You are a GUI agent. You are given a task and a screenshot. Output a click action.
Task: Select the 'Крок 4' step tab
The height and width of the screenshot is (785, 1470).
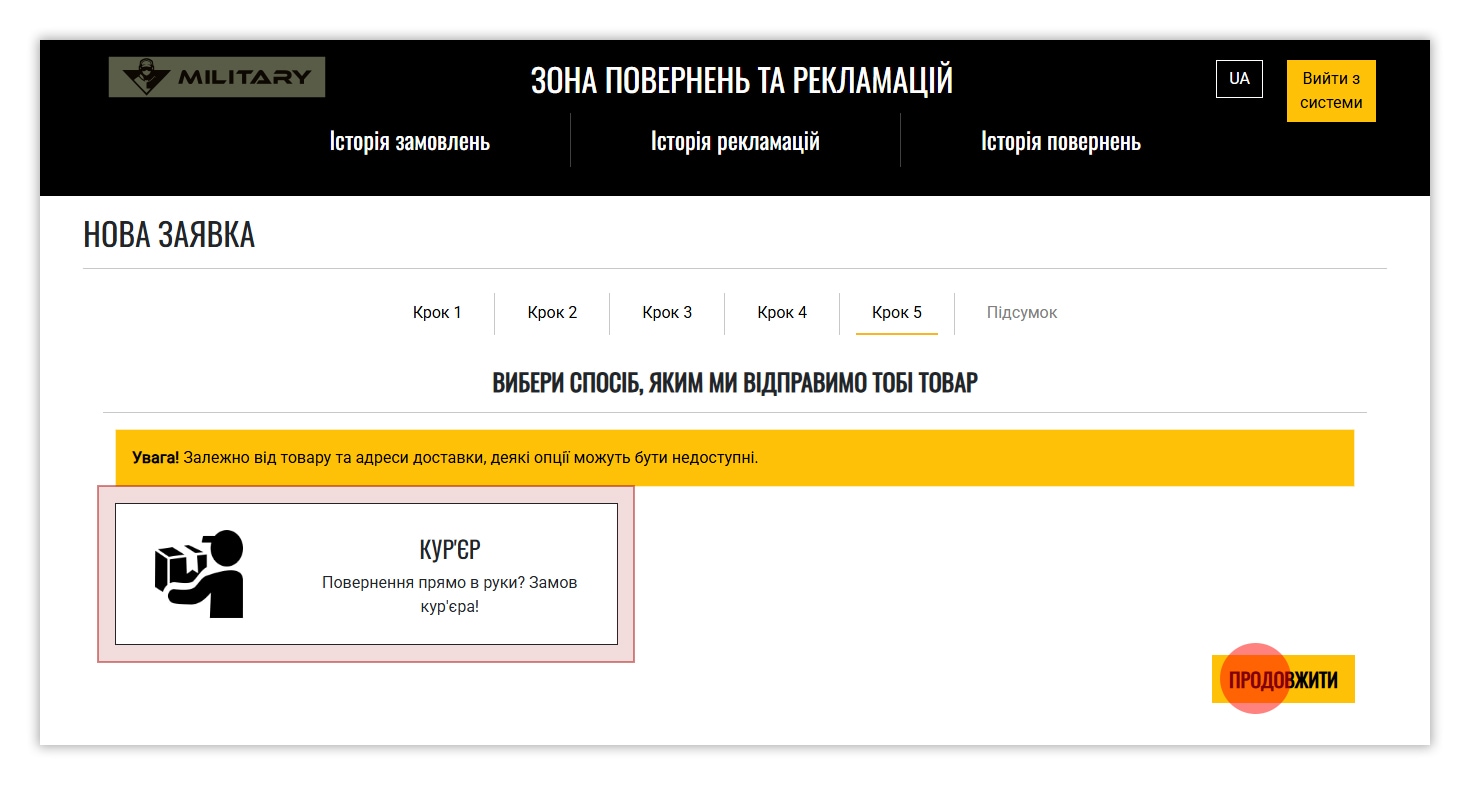782,313
